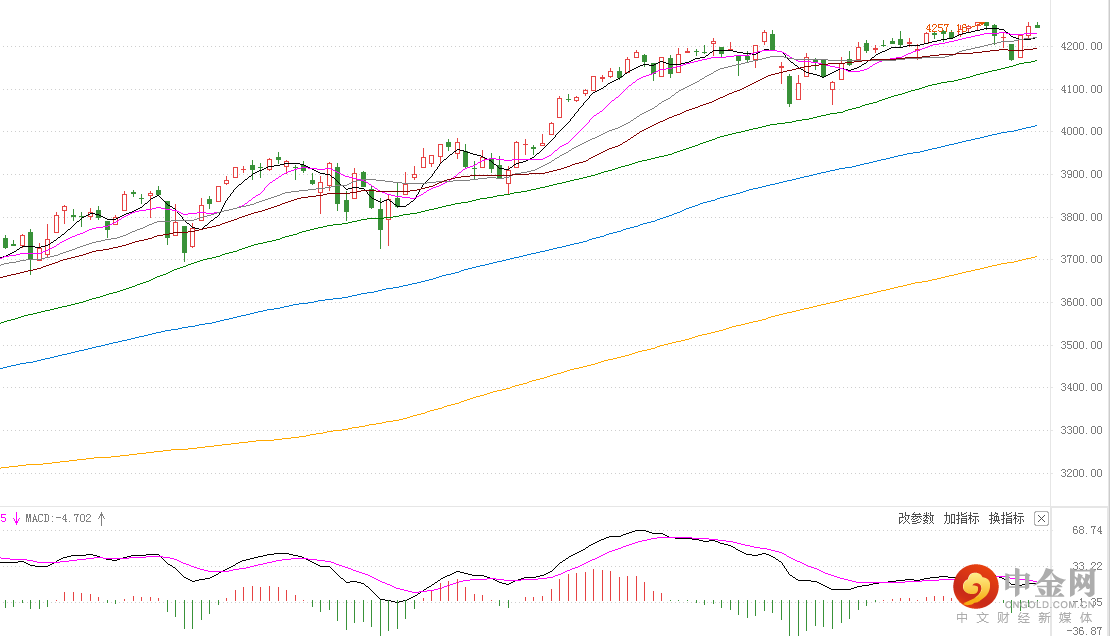Open 换指标 to switch indicator
Screen dimensions: 1110x636
tap(1006, 518)
